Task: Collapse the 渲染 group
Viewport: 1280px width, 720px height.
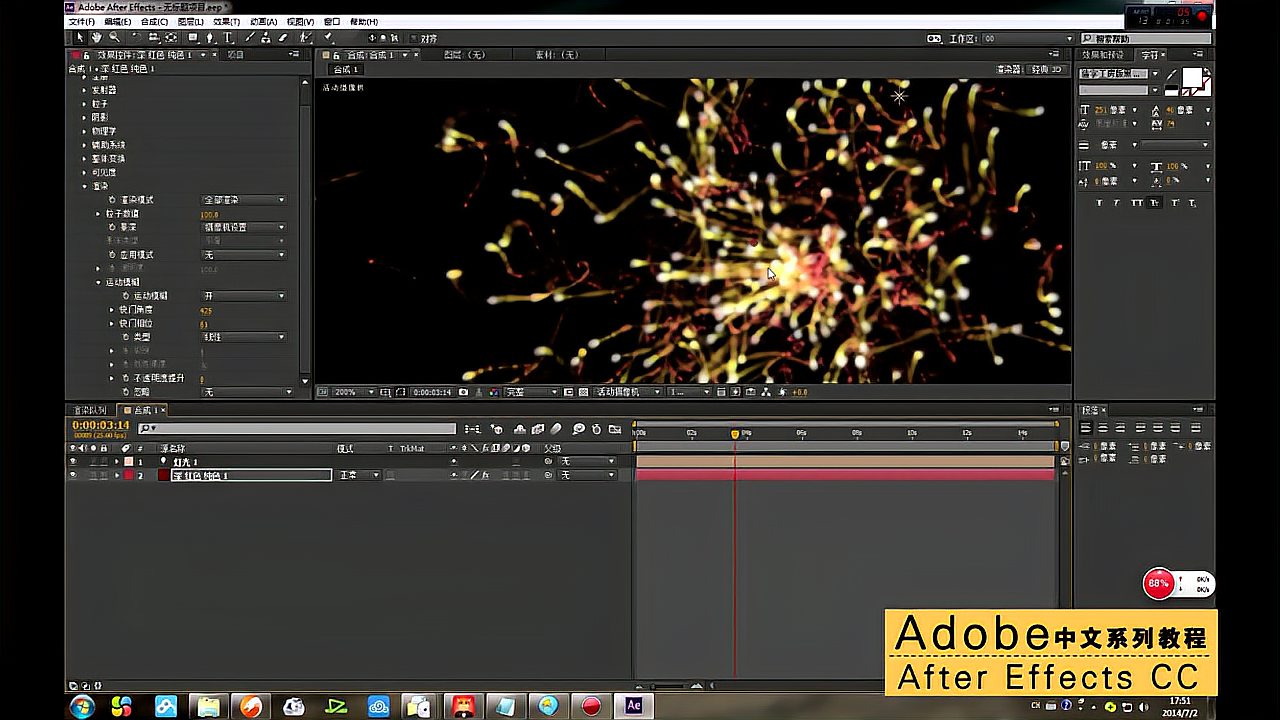Action: 85,186
